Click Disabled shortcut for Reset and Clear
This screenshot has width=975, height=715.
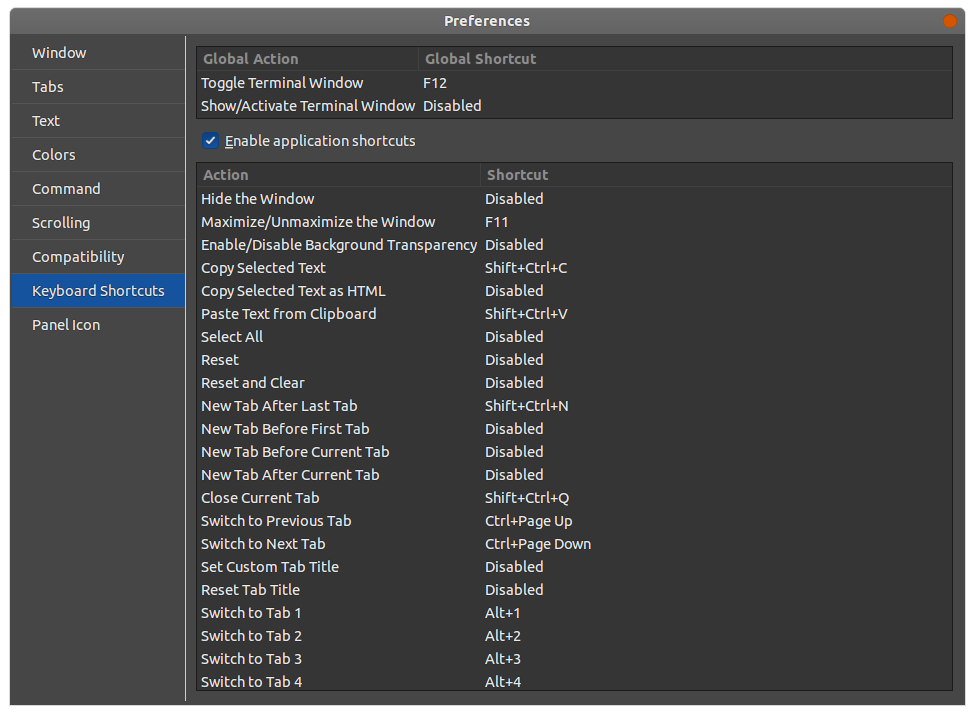click(x=514, y=383)
